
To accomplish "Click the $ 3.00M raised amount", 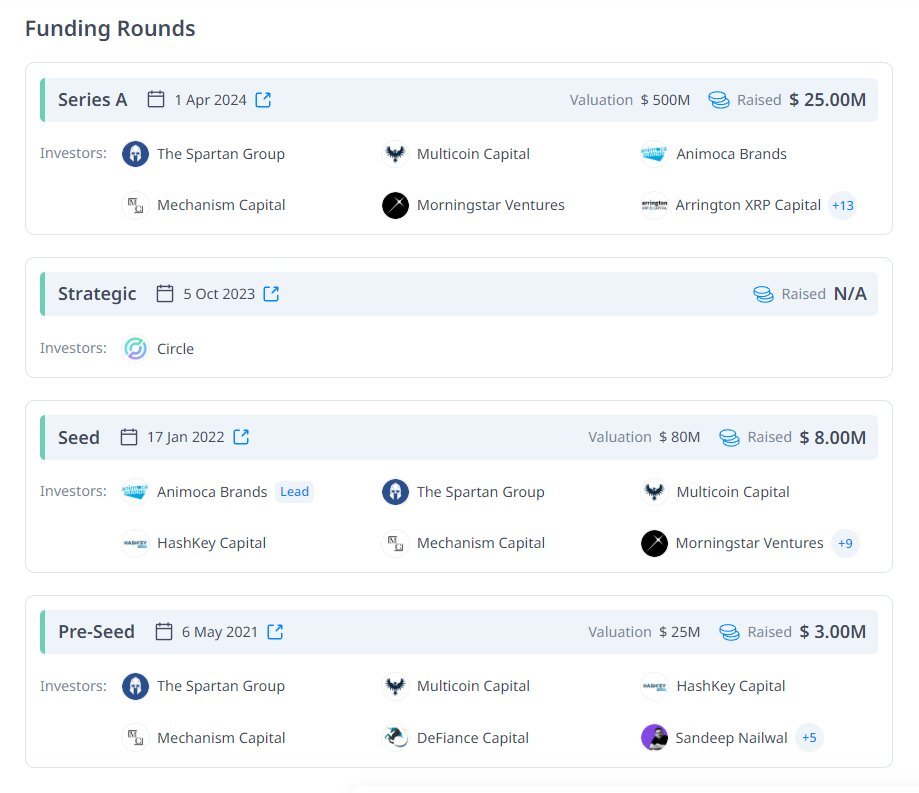I will coord(833,632).
